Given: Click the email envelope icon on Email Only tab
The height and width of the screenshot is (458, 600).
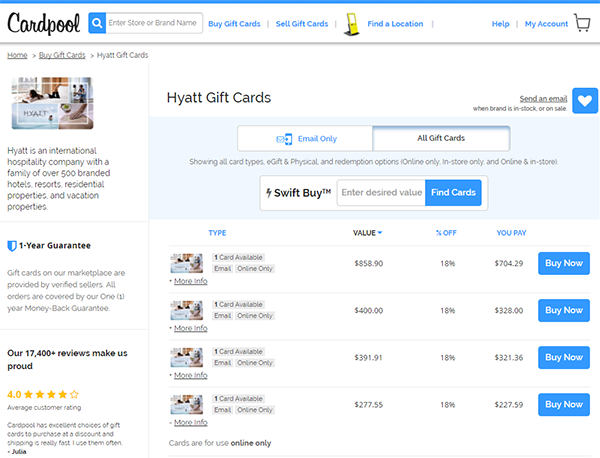Looking at the screenshot, I should (x=284, y=139).
